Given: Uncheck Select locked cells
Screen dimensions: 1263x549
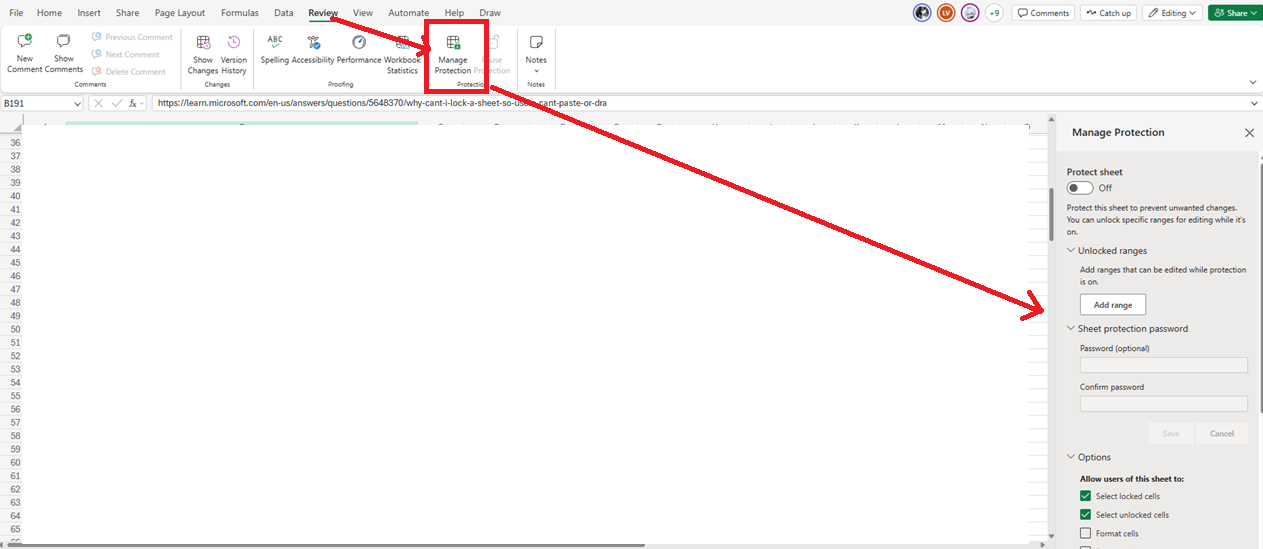Looking at the screenshot, I should coord(1086,496).
